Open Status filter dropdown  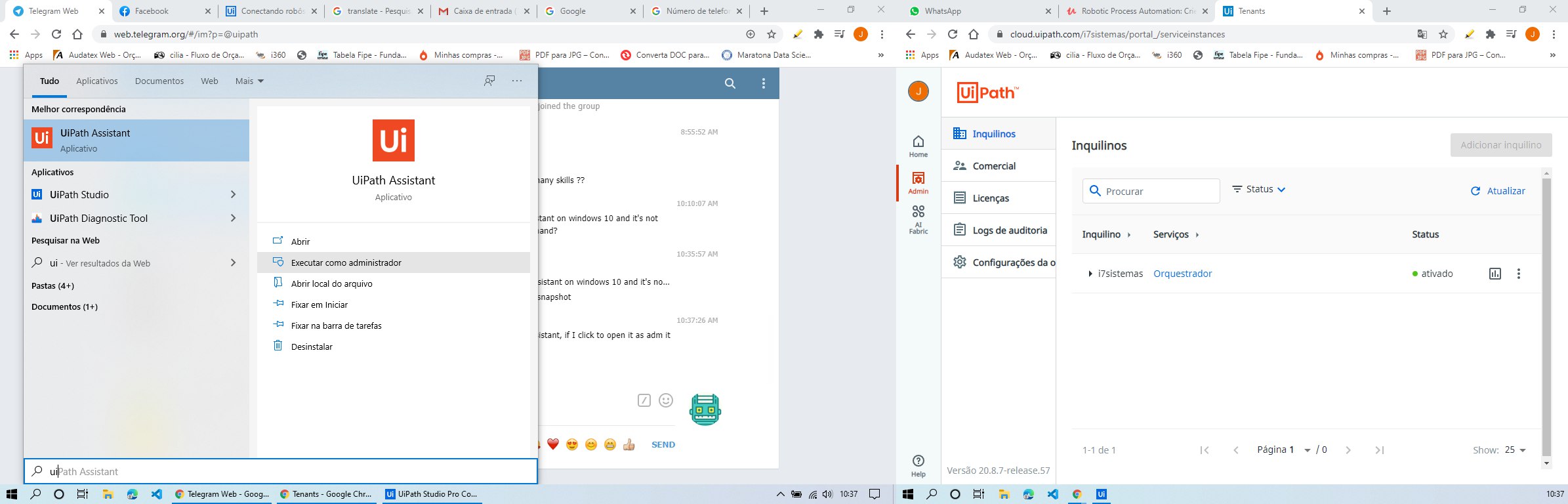1259,189
